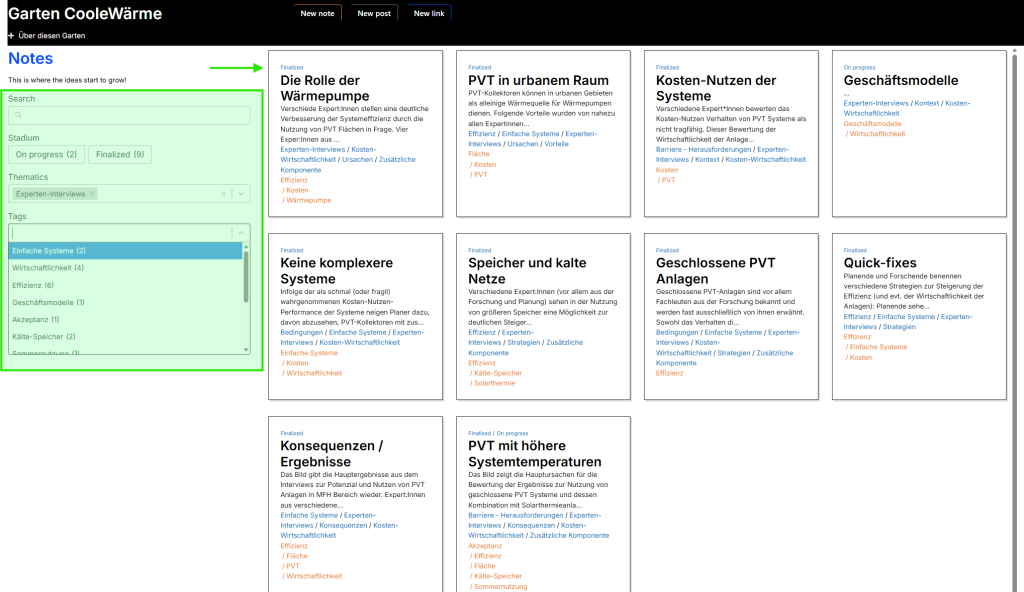Click 'Strategien' link in Quick-fixes card
This screenshot has width=1024, height=592.
899,327
